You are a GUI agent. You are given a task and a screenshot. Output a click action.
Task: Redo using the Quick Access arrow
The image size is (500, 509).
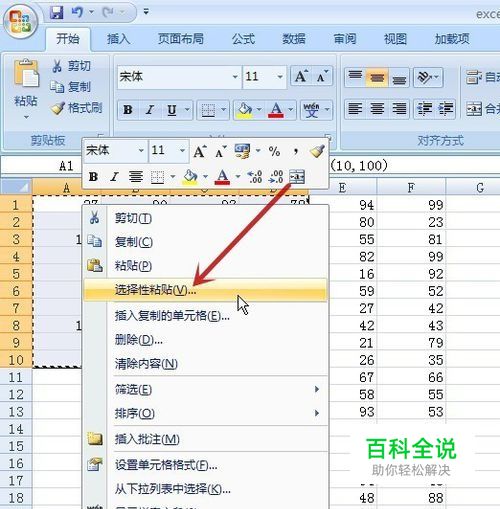click(108, 13)
